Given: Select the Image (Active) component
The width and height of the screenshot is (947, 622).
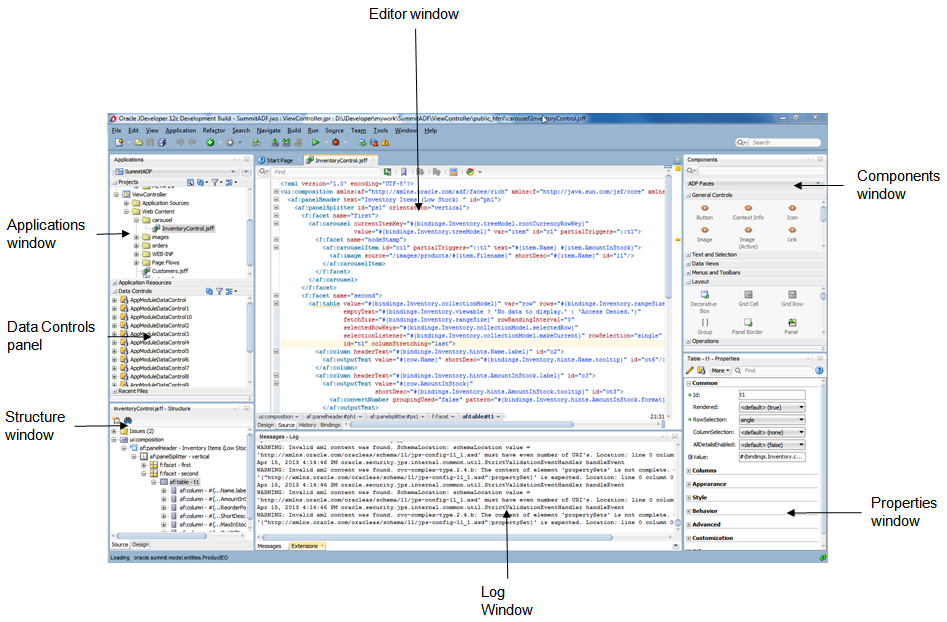Looking at the screenshot, I should point(748,237).
